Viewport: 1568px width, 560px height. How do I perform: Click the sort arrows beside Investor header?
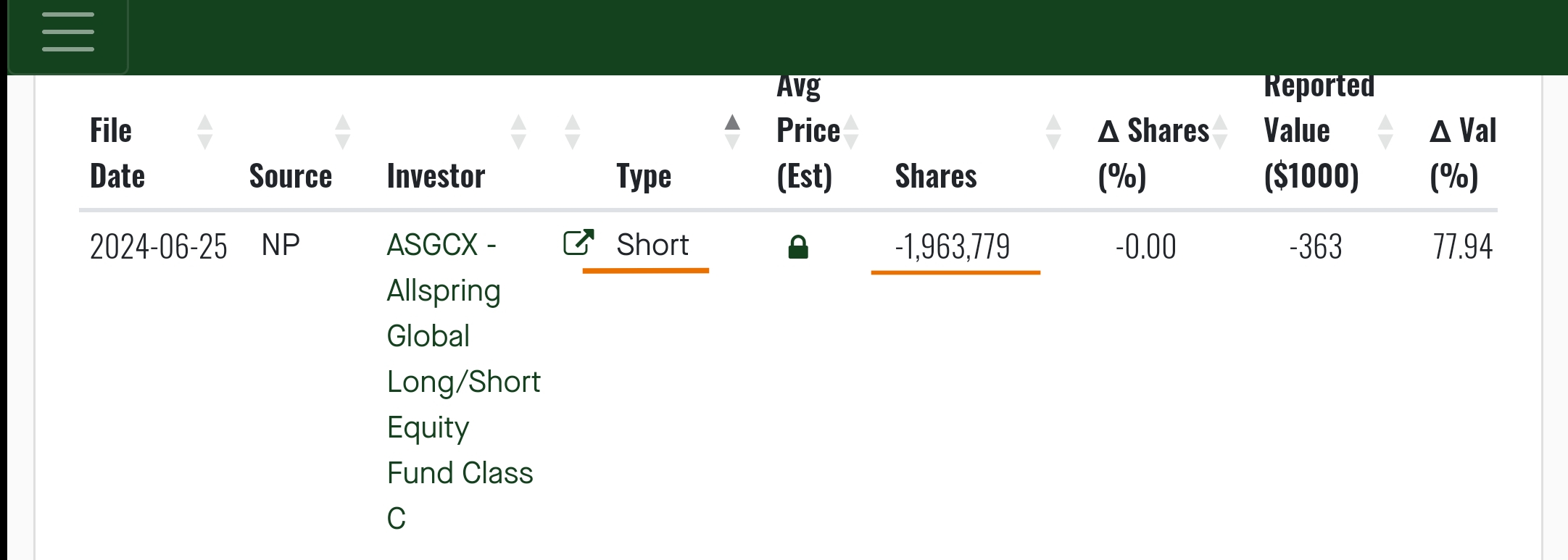tap(518, 132)
